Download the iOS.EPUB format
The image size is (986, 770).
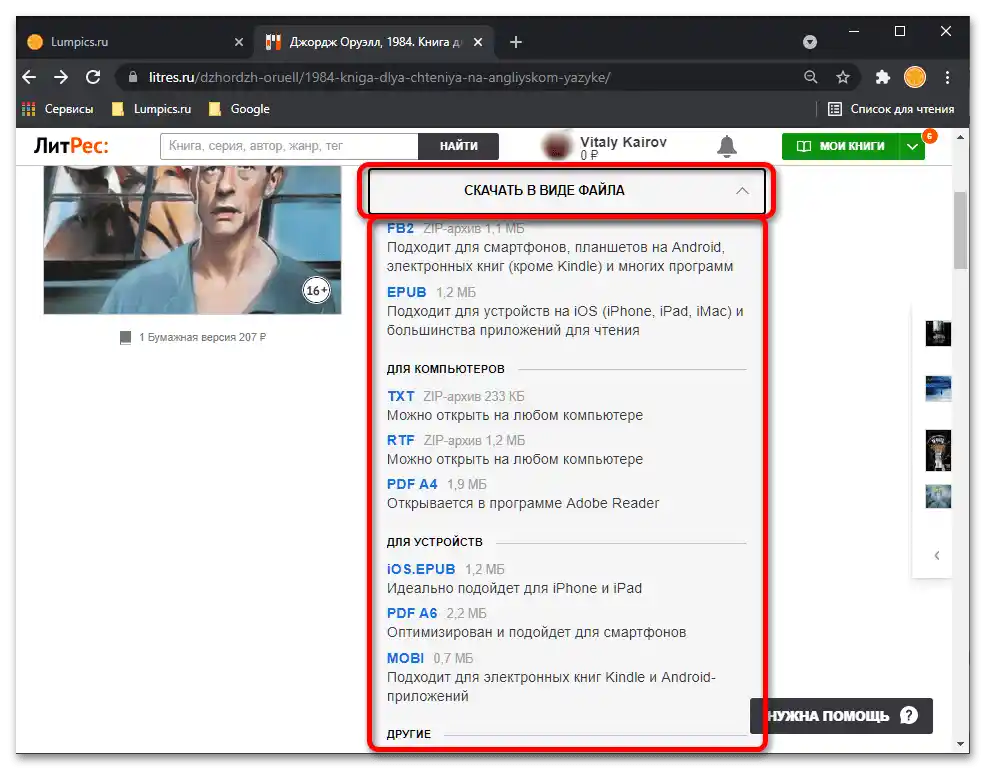click(421, 569)
